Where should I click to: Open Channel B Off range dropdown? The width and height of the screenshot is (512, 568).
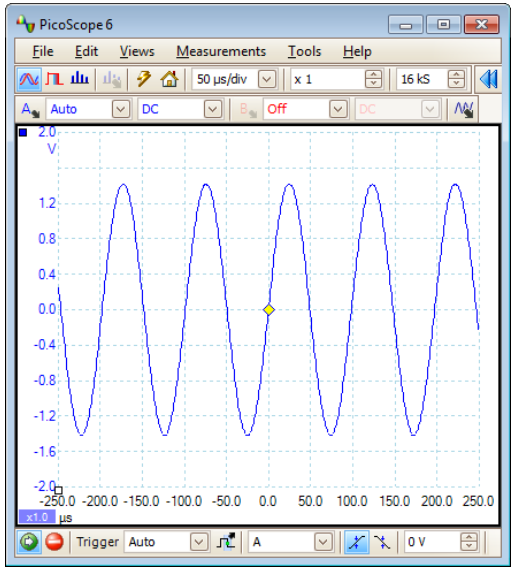[x=338, y=109]
